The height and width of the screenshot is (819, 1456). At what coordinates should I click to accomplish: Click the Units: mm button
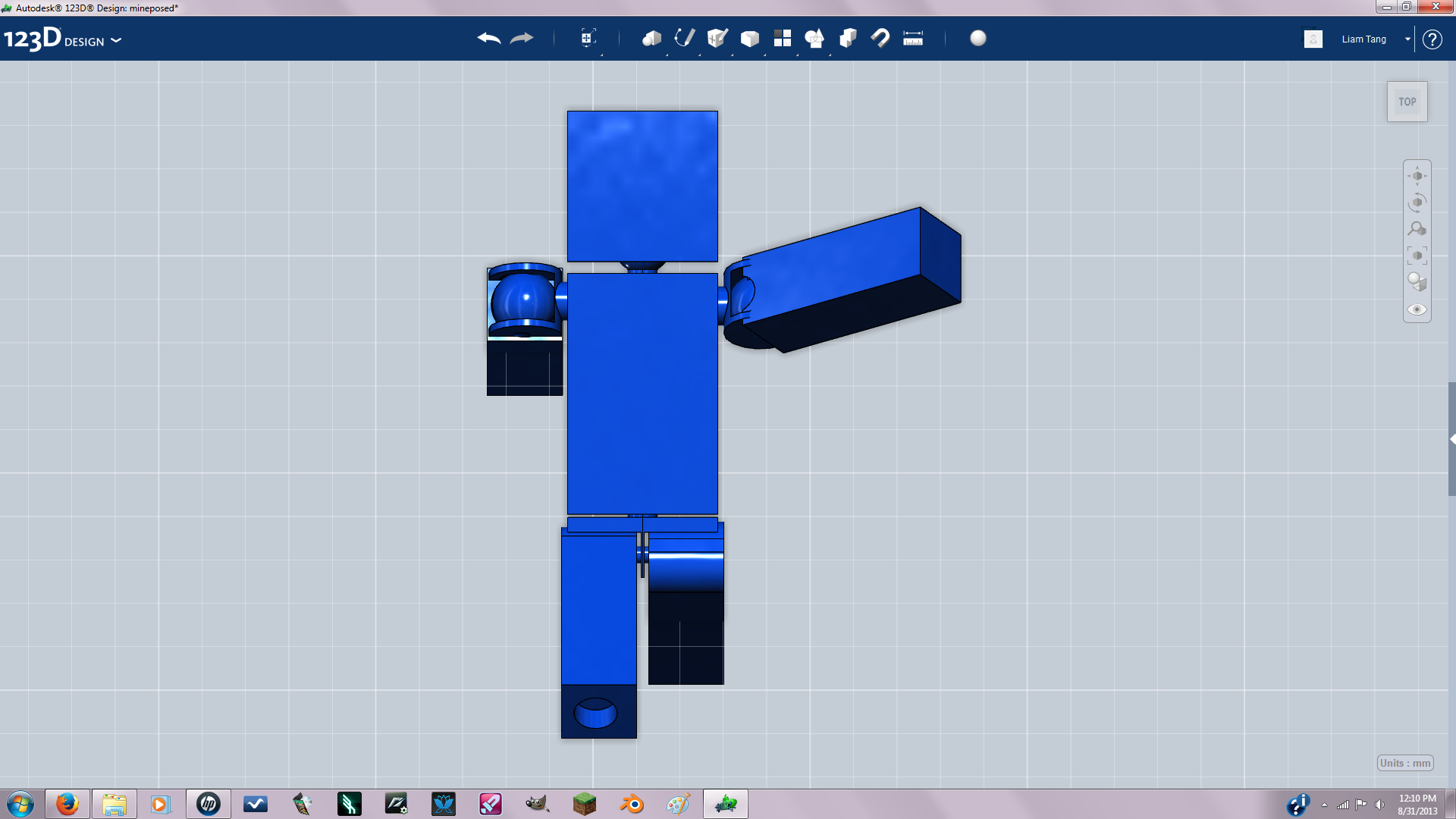[x=1404, y=763]
